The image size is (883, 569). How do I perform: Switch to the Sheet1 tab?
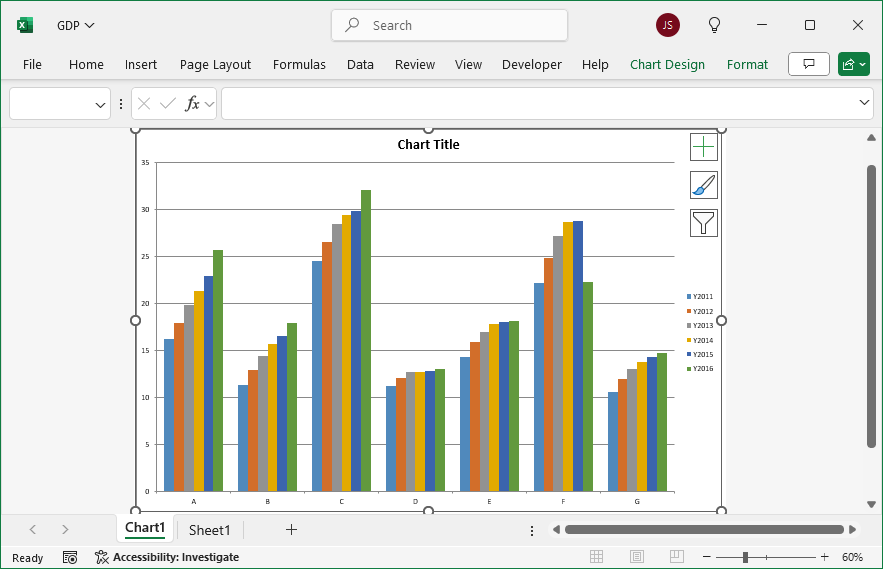[x=209, y=530]
